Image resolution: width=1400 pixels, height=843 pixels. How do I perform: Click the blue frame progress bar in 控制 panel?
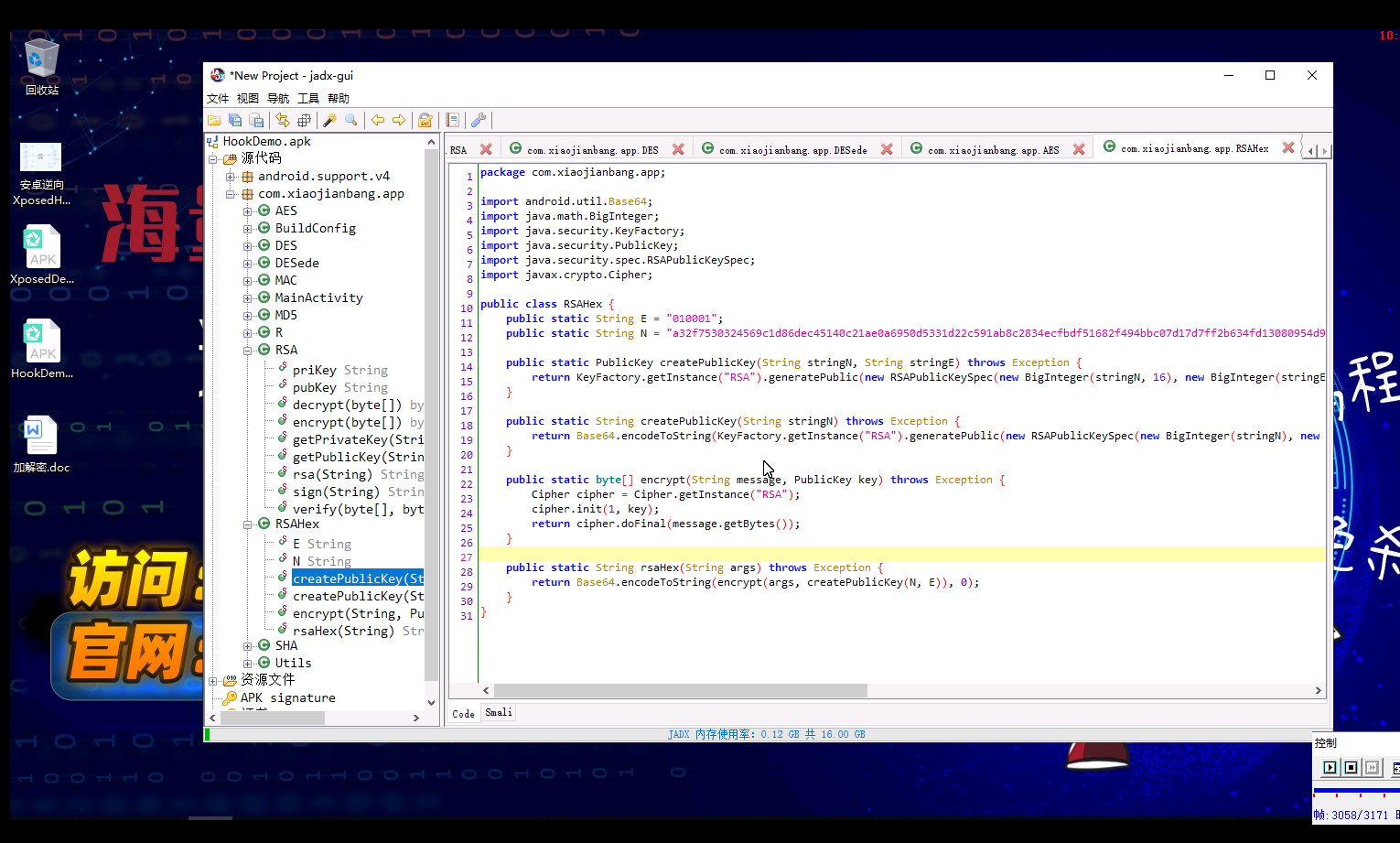1356,790
